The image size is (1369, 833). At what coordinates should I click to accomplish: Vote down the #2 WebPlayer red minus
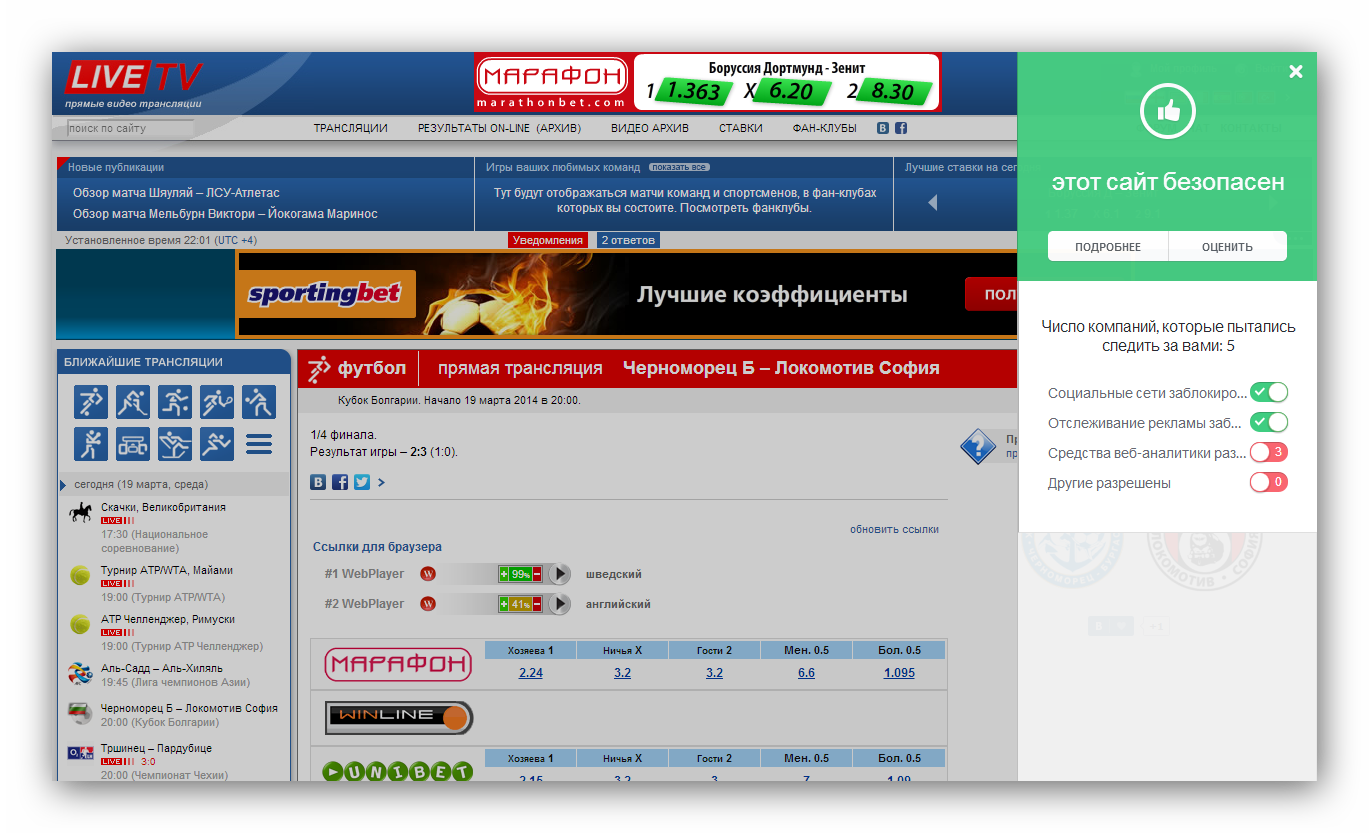coord(537,604)
